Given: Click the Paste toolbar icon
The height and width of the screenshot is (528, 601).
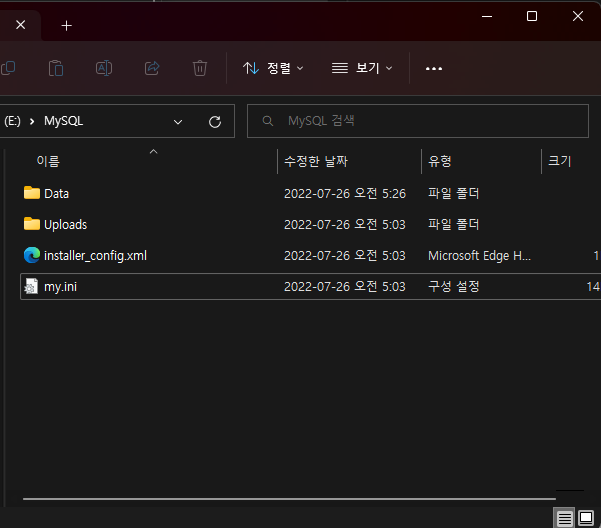Looking at the screenshot, I should pyautogui.click(x=56, y=69).
